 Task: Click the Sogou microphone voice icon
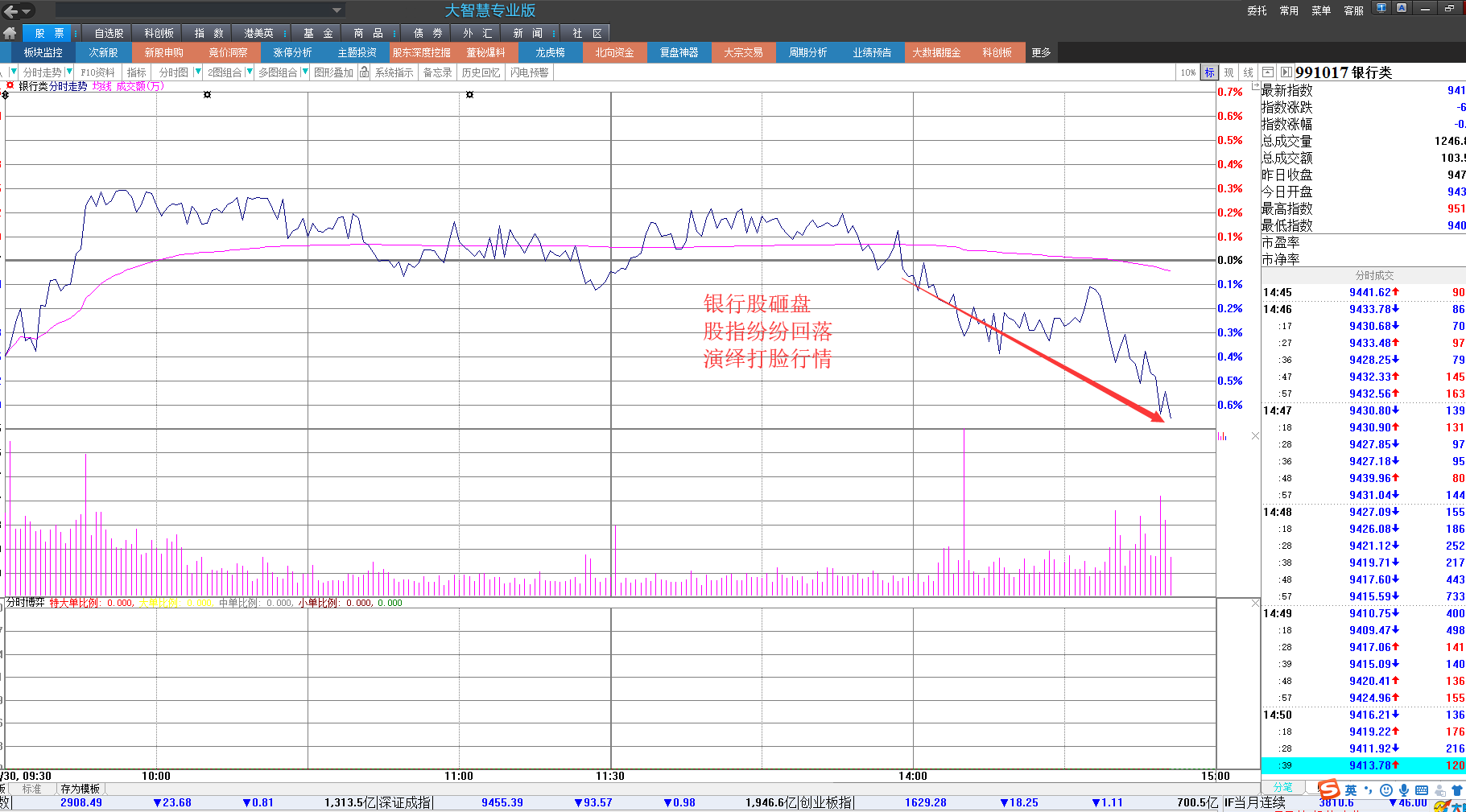1404,790
